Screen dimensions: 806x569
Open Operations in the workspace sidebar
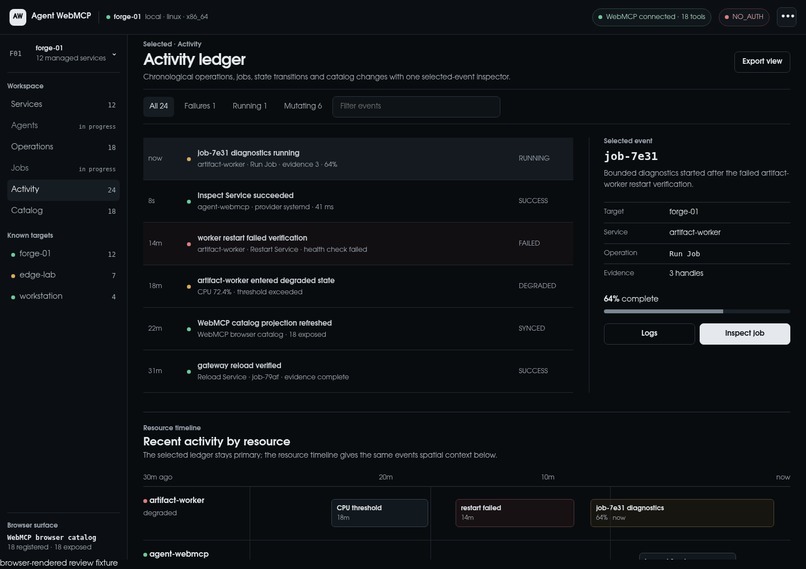click(63, 146)
